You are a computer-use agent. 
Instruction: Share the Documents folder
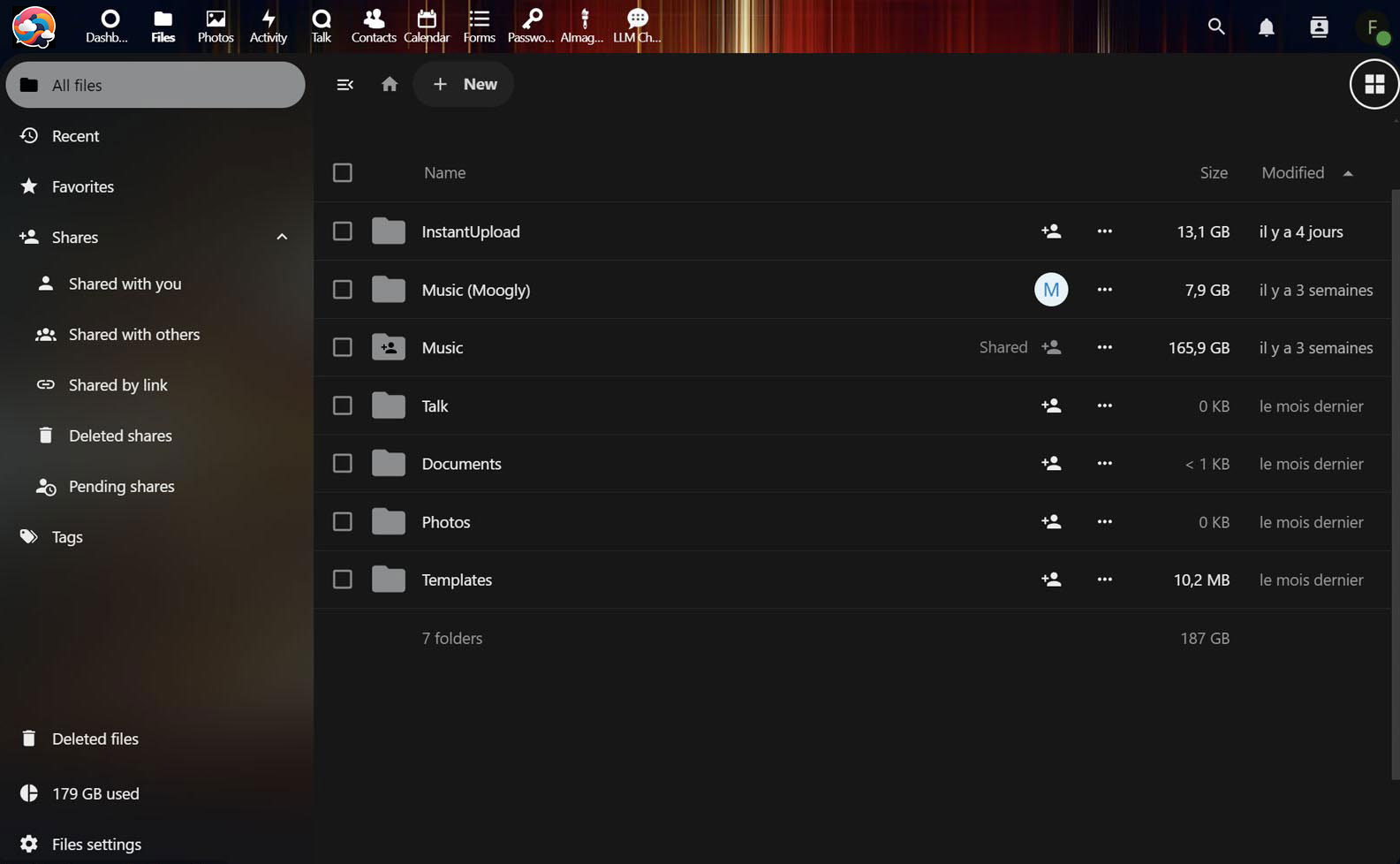click(1051, 464)
